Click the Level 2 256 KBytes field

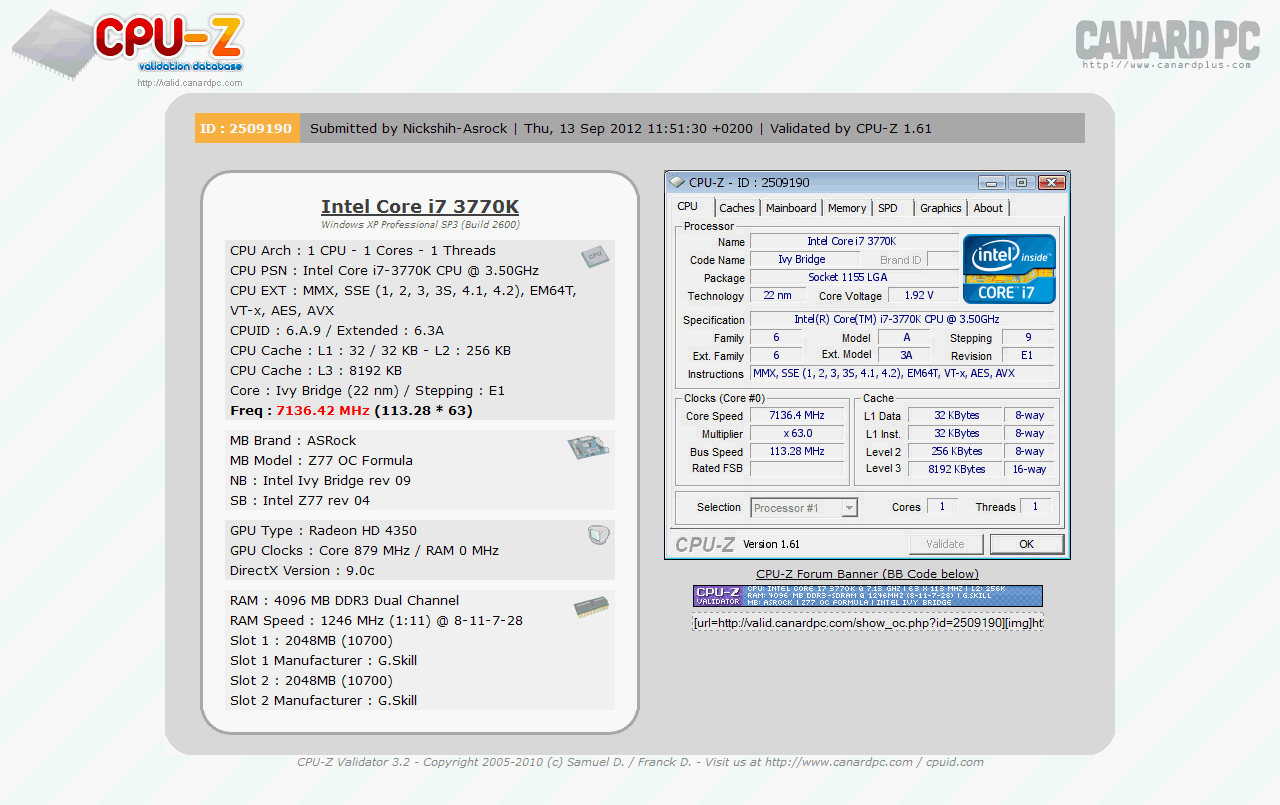click(955, 452)
